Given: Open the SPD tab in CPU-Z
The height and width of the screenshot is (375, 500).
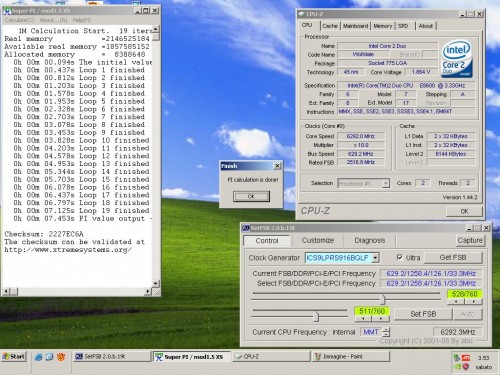Looking at the screenshot, I should [x=403, y=26].
